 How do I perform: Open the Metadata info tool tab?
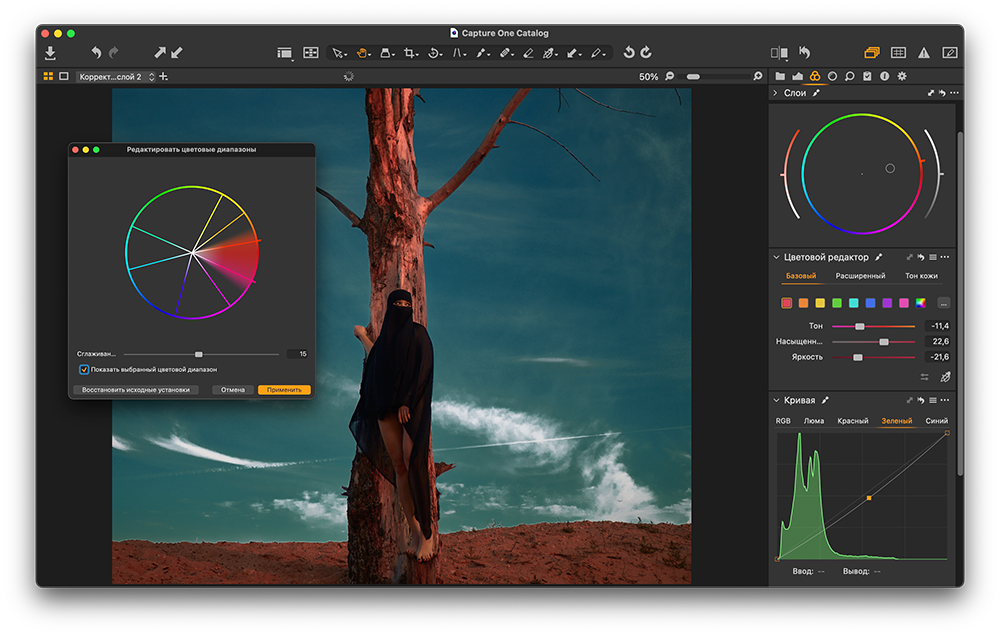[885, 76]
